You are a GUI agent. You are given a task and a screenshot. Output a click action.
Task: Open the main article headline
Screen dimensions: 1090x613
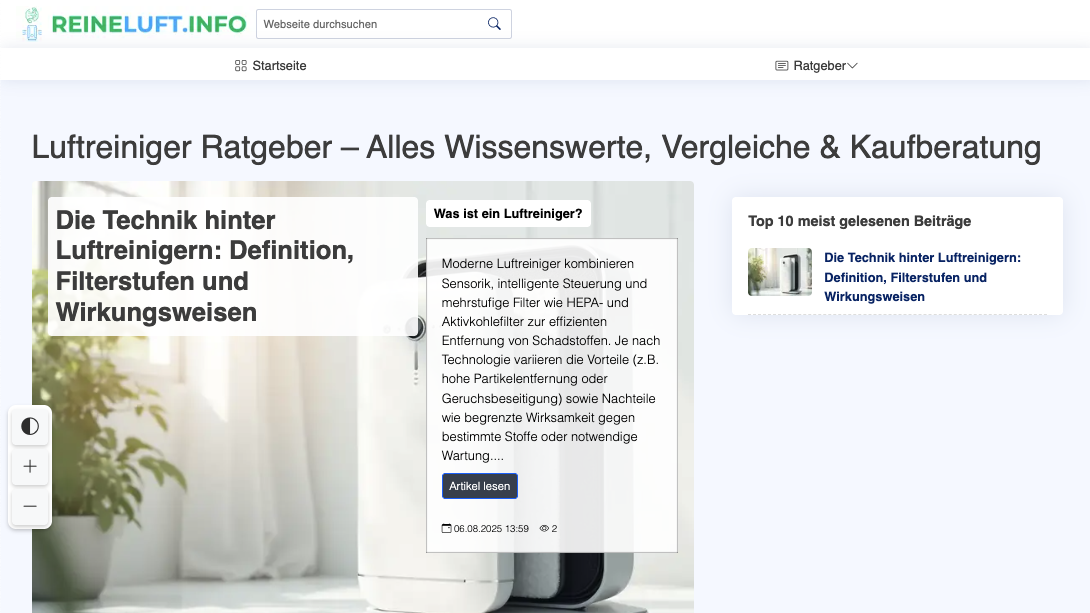point(205,266)
